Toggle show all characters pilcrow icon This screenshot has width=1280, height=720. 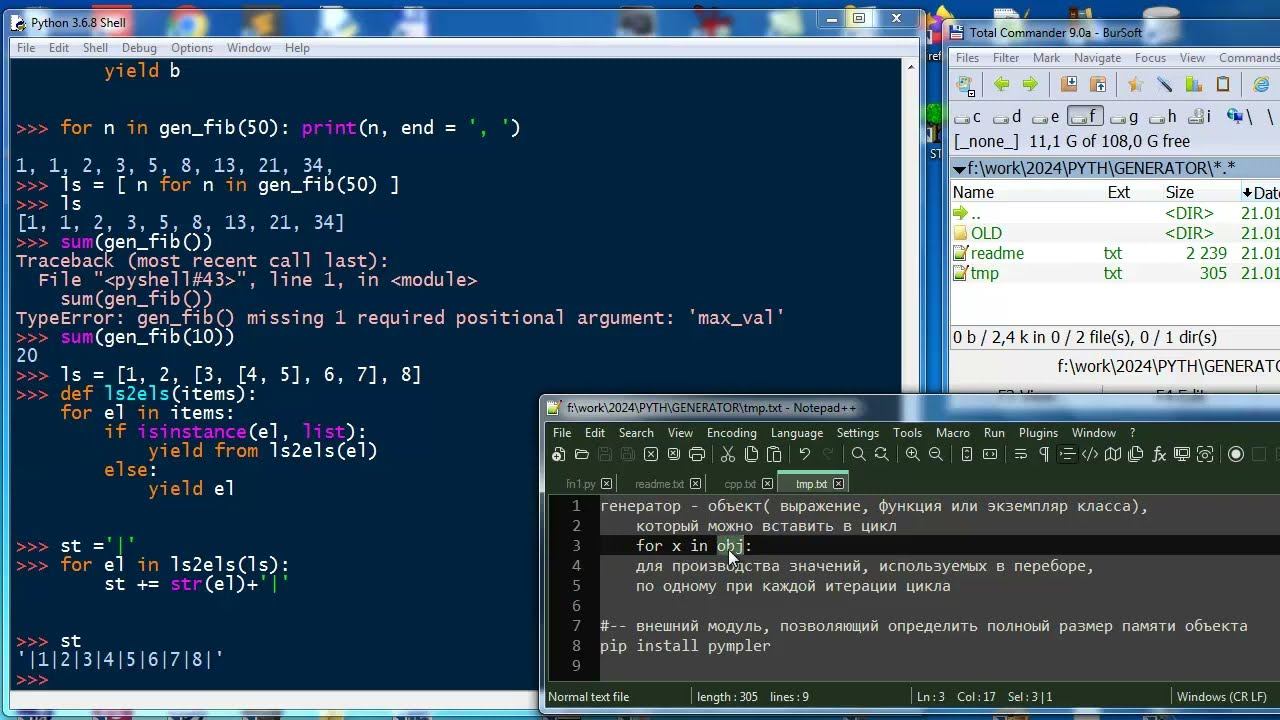tap(1044, 454)
